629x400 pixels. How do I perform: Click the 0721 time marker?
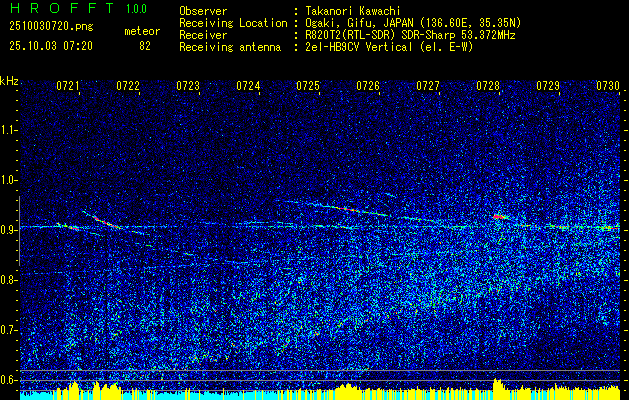[x=68, y=86]
